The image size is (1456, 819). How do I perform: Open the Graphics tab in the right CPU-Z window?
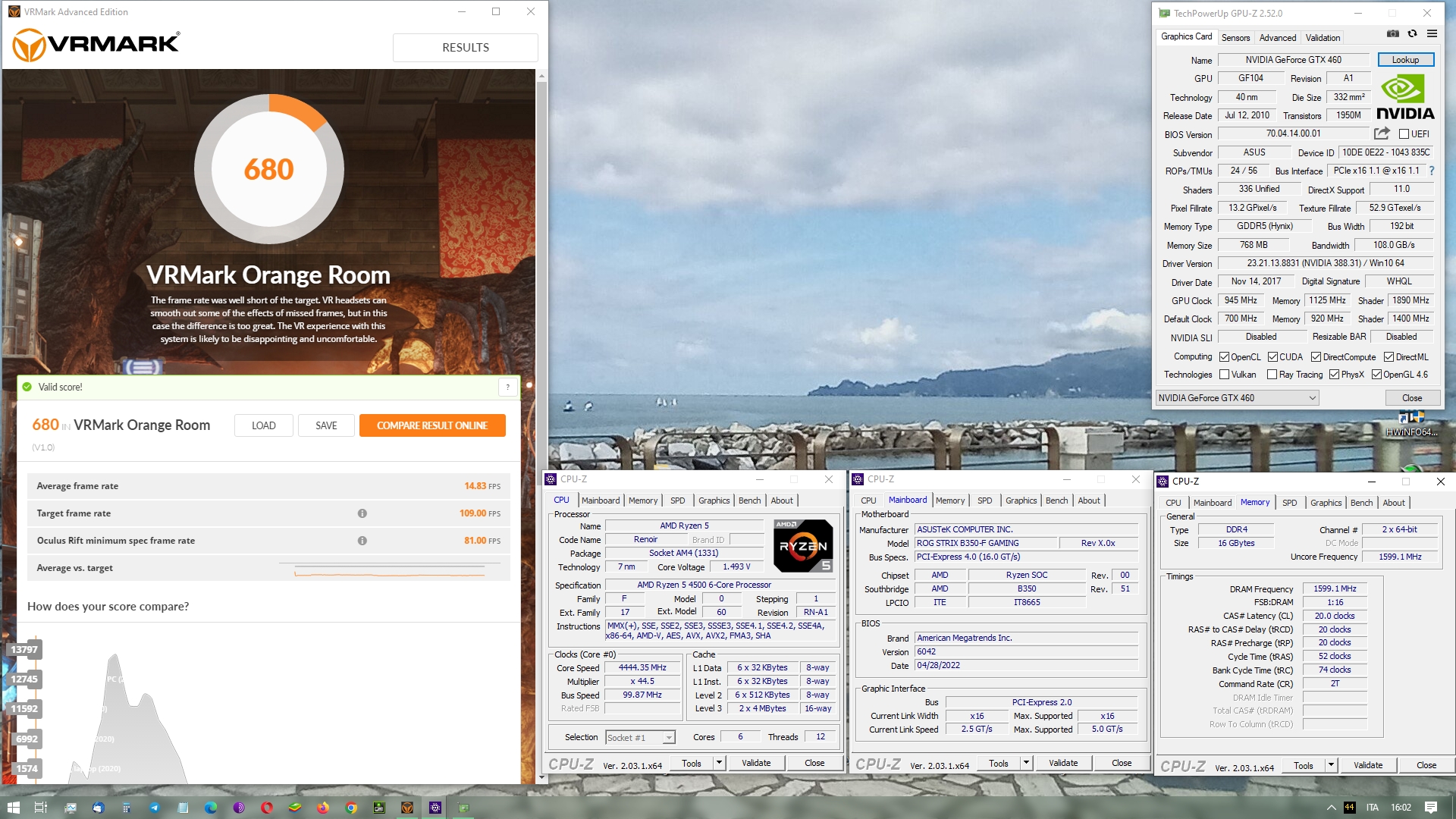pos(1326,503)
